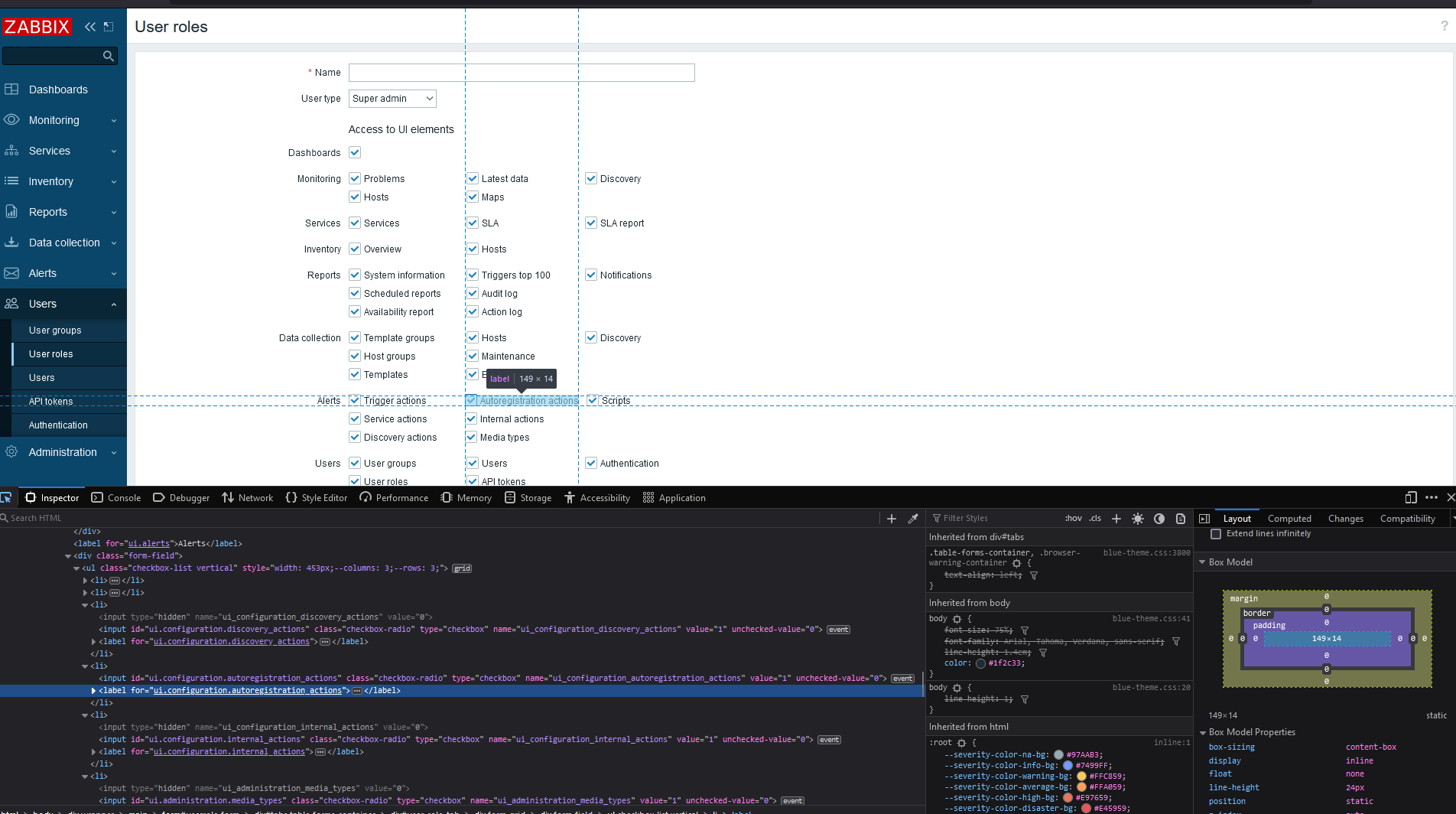Click the settings cog beside :root rule
The height and width of the screenshot is (814, 1456).
(x=962, y=743)
